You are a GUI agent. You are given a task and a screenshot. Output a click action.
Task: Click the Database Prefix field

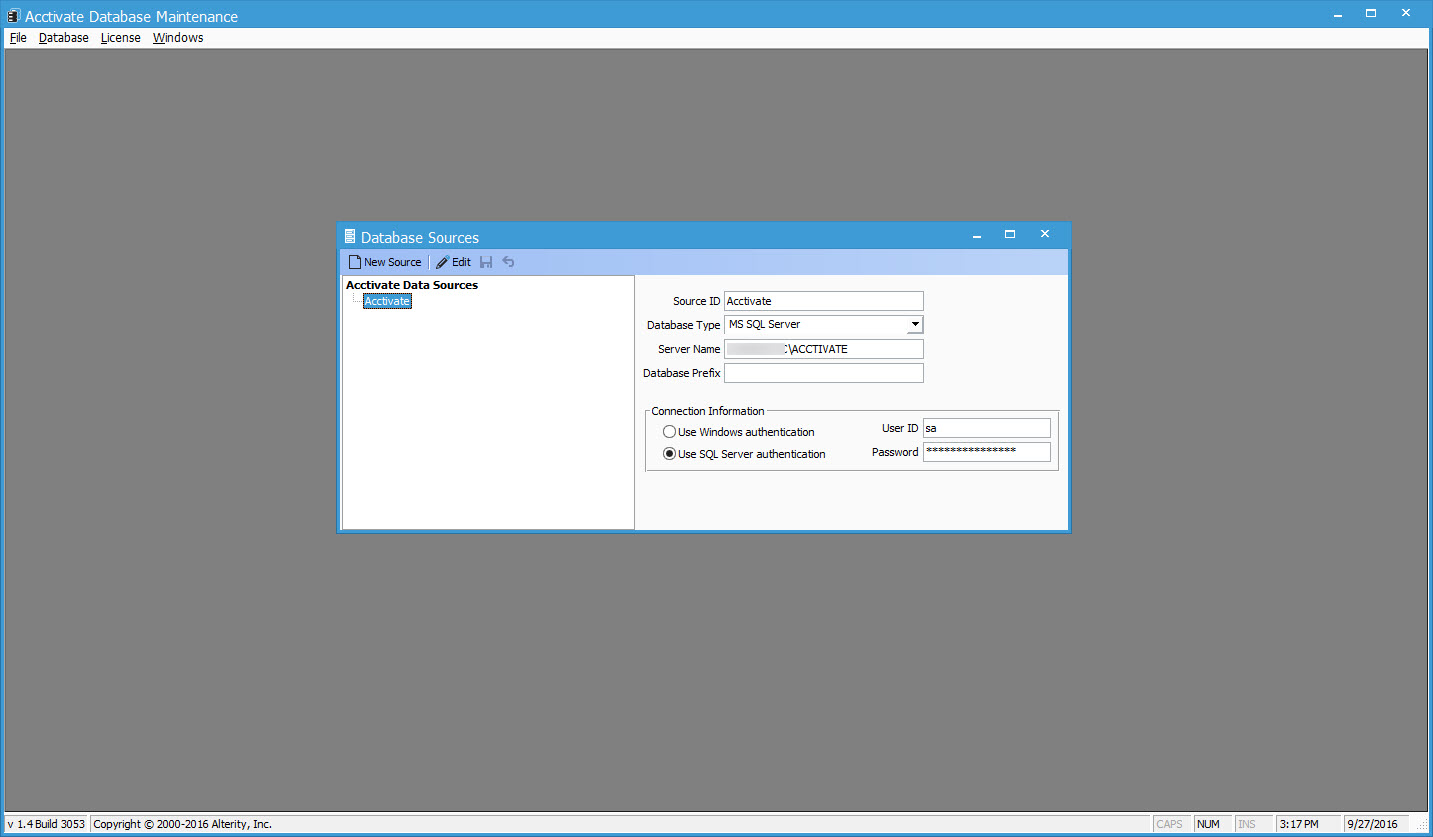click(823, 373)
